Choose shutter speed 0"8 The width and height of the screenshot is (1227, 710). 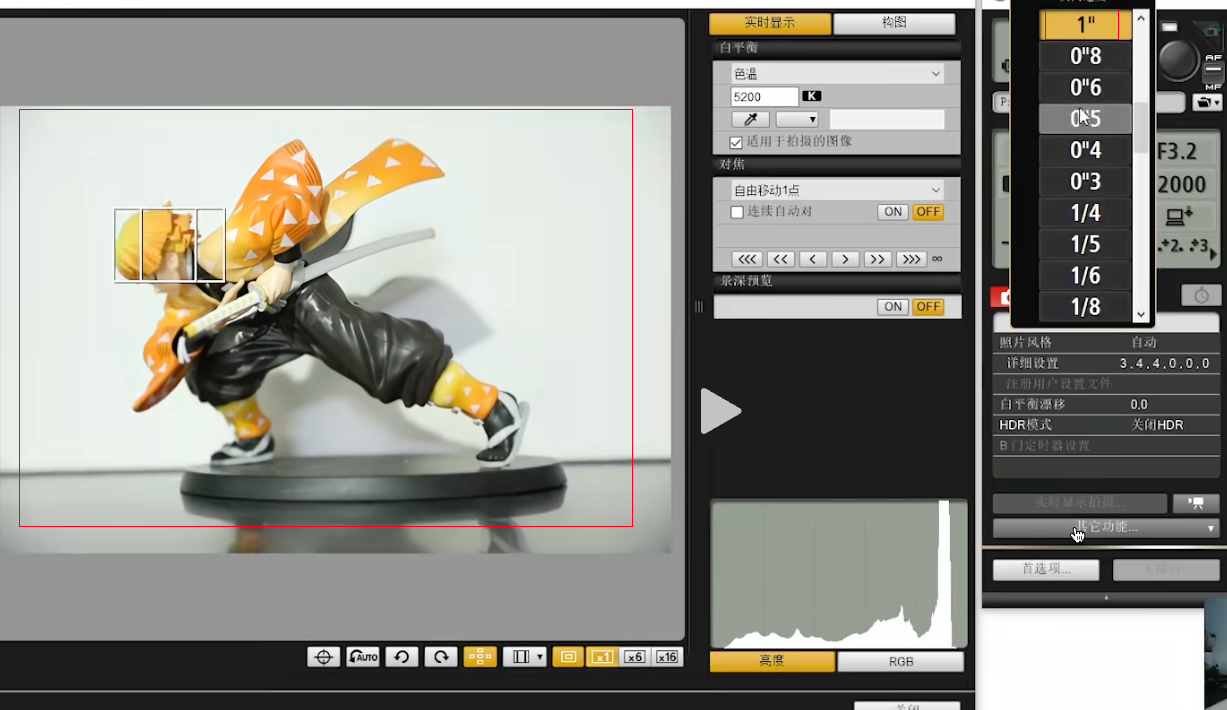click(x=1086, y=56)
